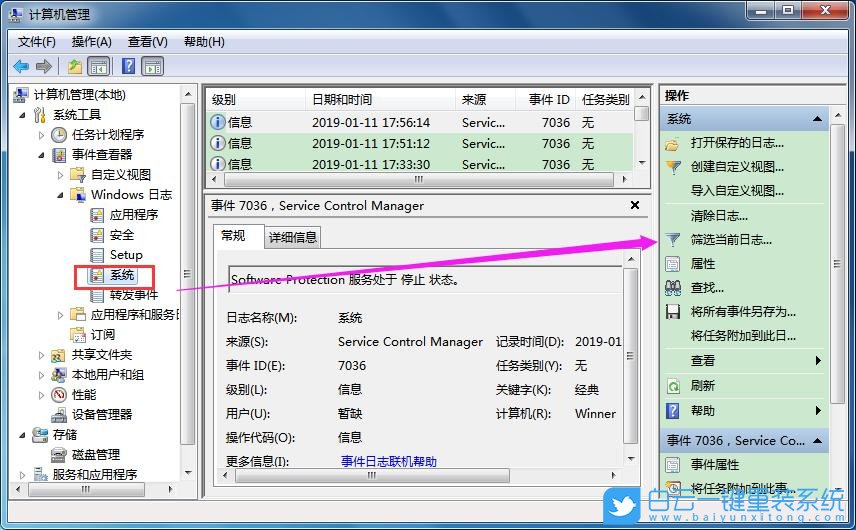Sort by 事件 ID column header

tap(547, 100)
